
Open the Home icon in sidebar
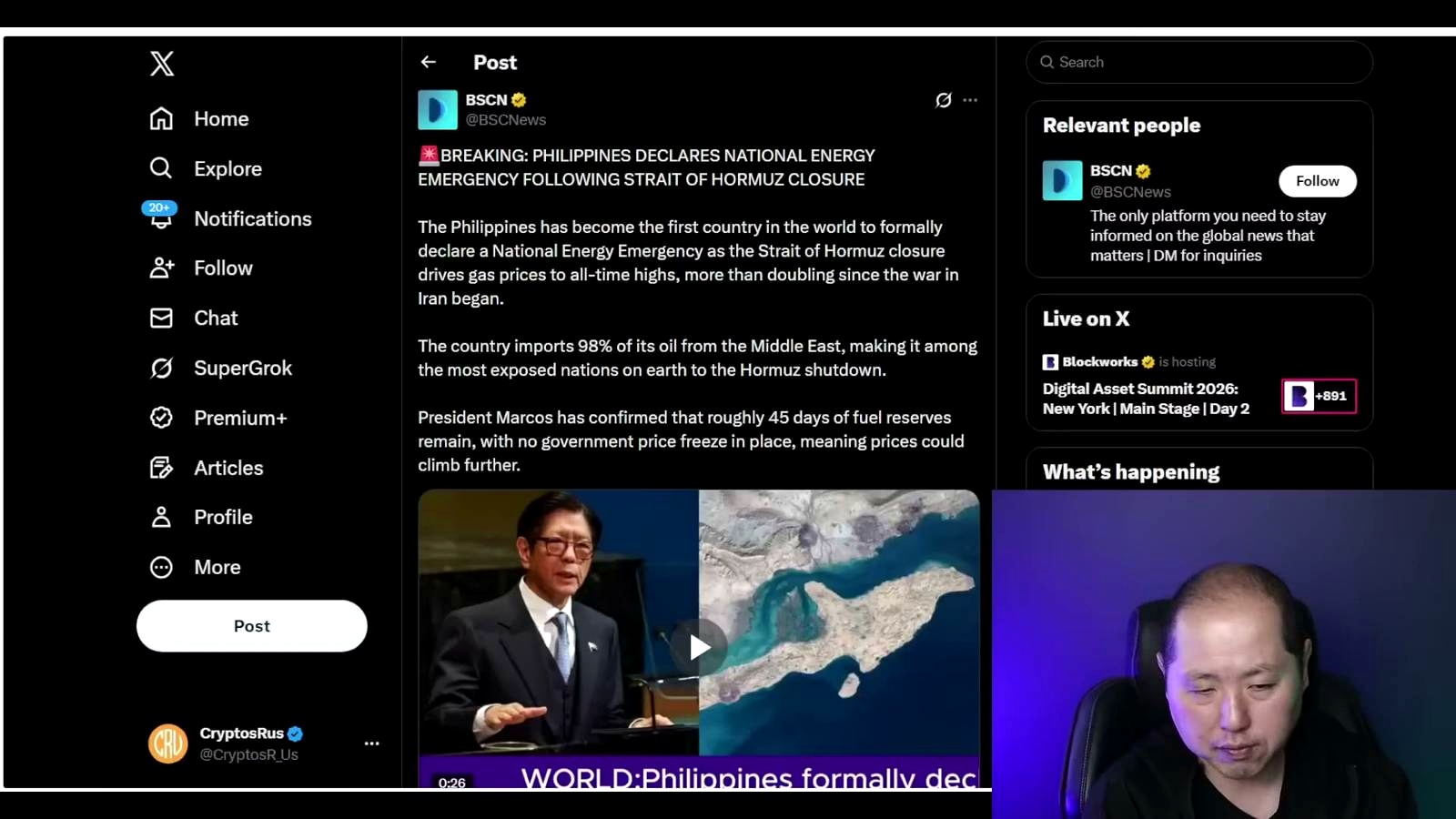[x=161, y=118]
